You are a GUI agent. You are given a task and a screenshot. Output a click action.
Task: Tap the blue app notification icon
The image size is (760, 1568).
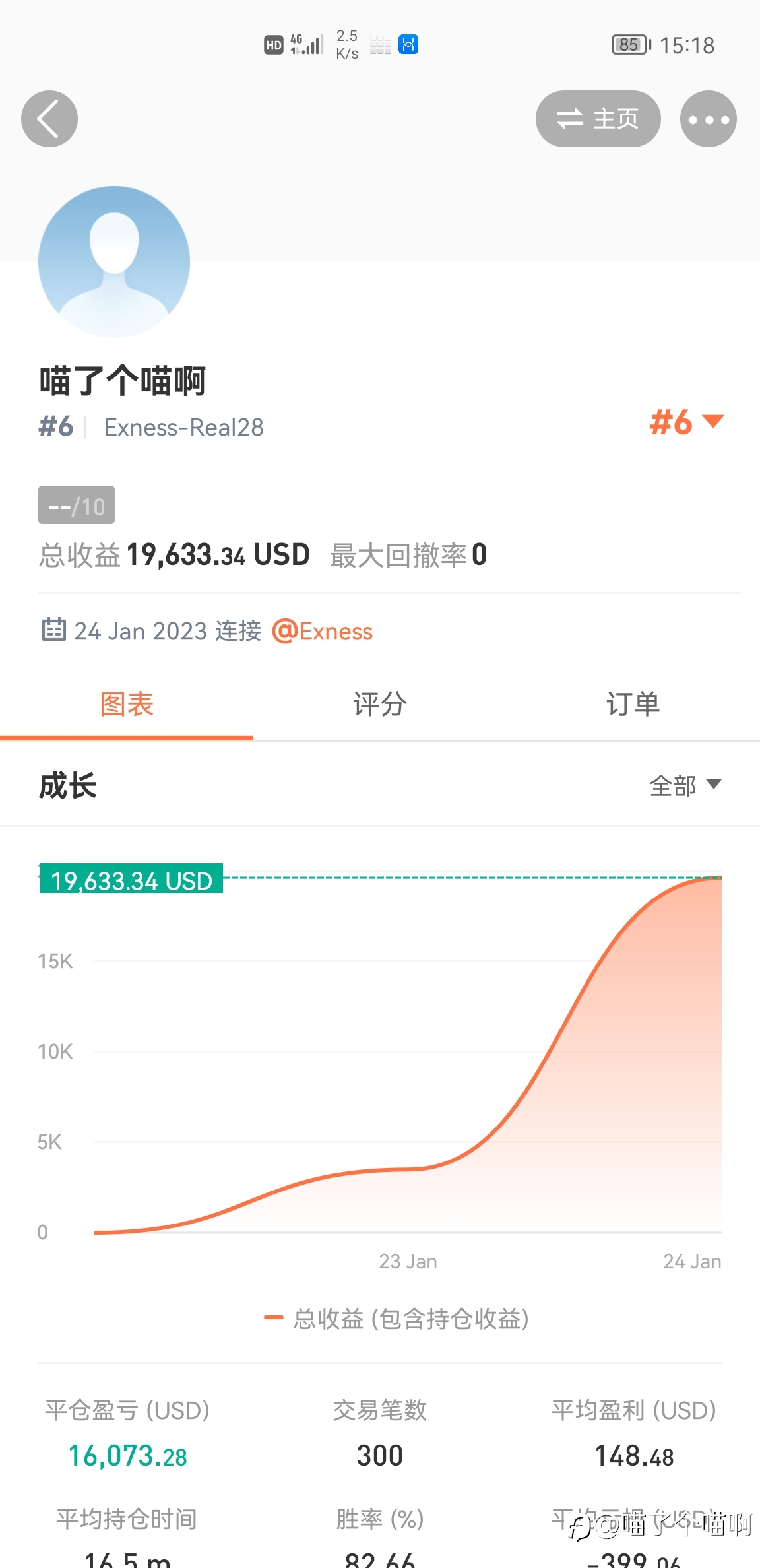coord(408,44)
